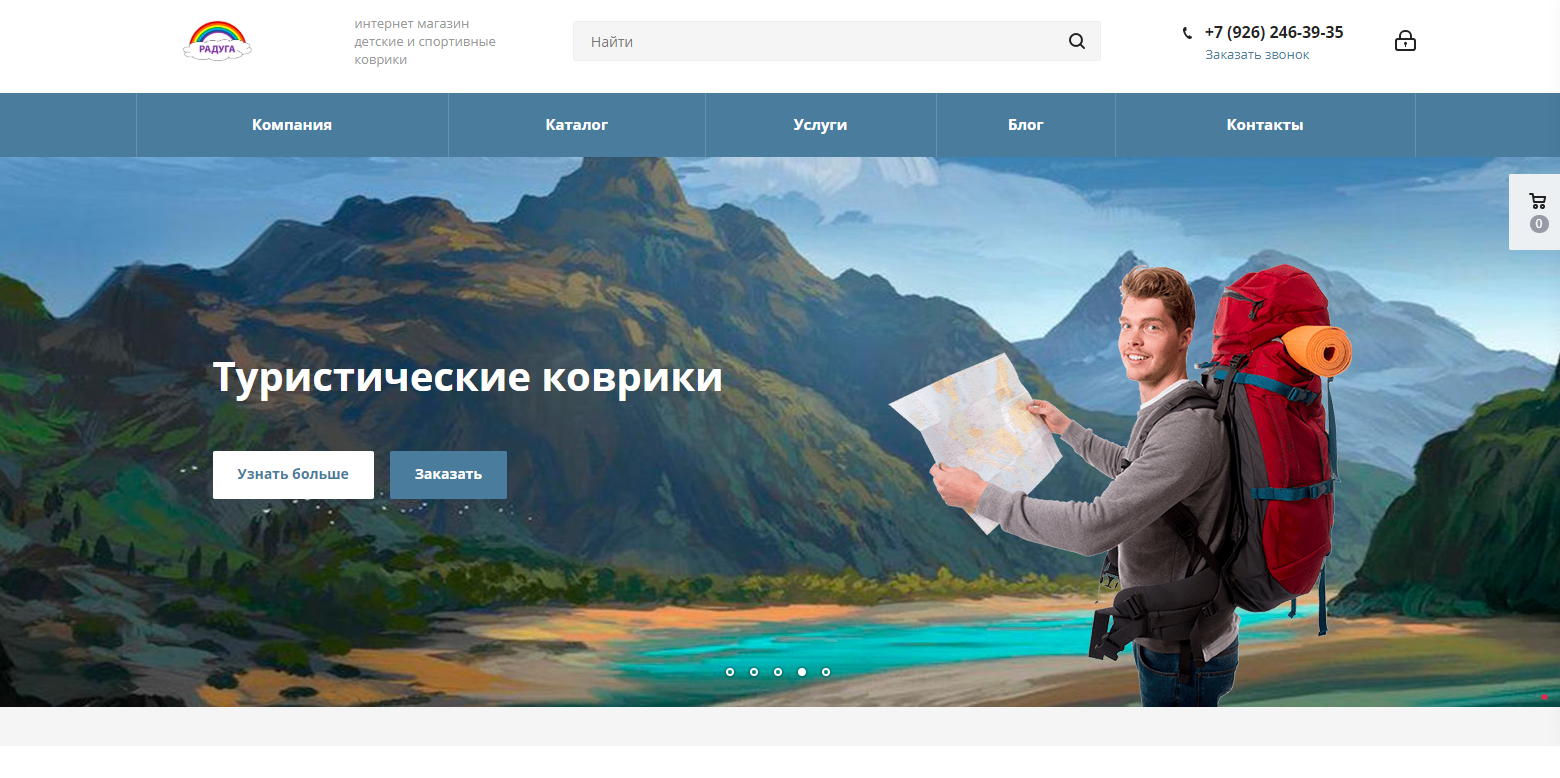The image size is (1560, 778).
Task: Open the Каталог menu item
Action: 577,125
